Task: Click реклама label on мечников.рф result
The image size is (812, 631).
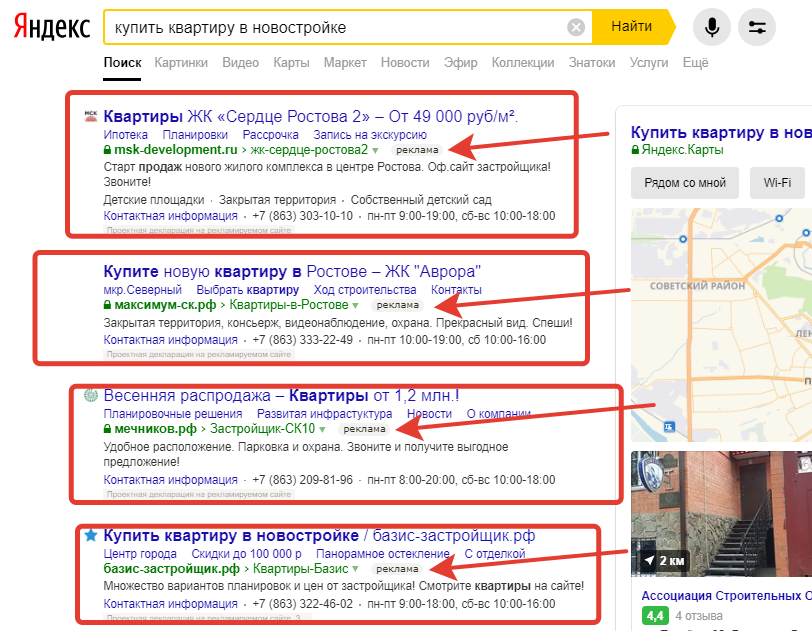Action: click(x=364, y=428)
